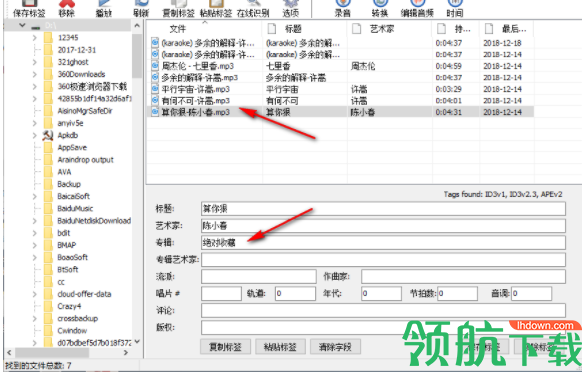Image resolution: width=582 pixels, height=373 pixels.
Task: Click the 节拍数 BPM field
Action: pyautogui.click(x=457, y=294)
